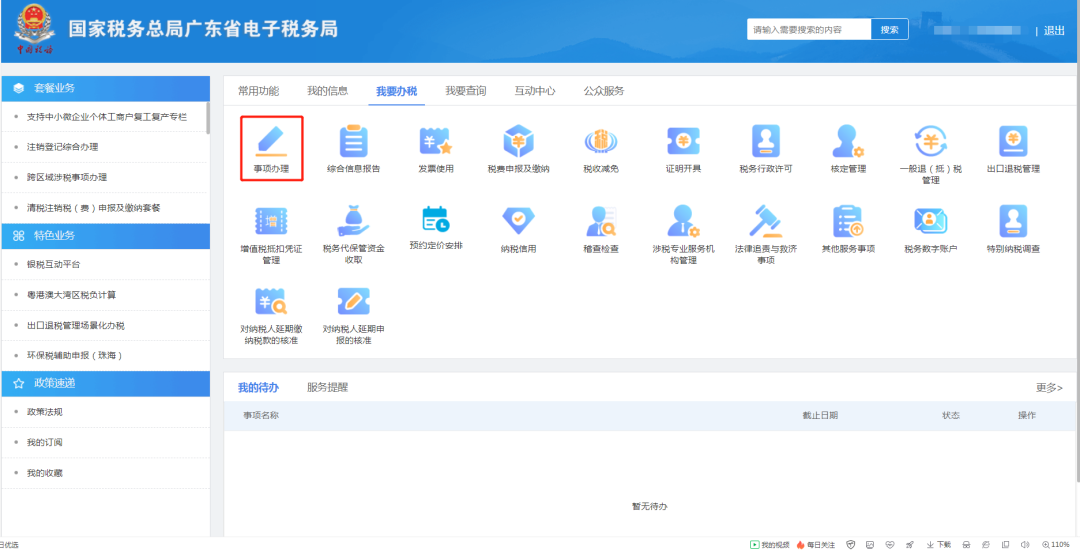Open 发票使用 module

coord(436,149)
